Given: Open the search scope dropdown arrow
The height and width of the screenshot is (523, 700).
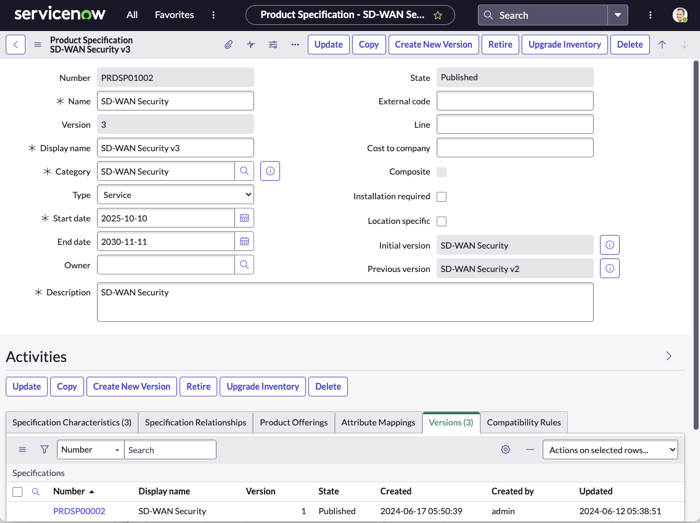Looking at the screenshot, I should [618, 15].
